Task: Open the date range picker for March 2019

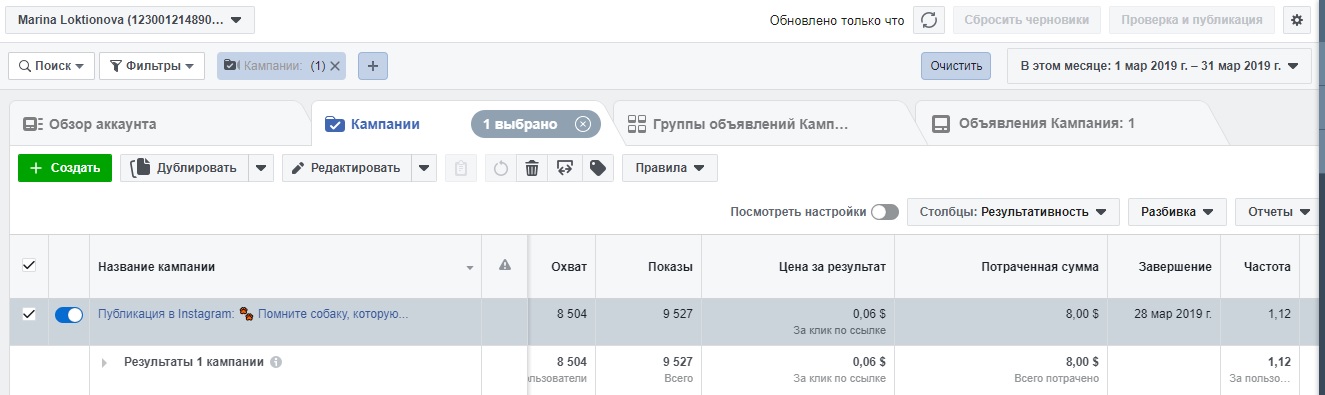Action: tap(1159, 66)
